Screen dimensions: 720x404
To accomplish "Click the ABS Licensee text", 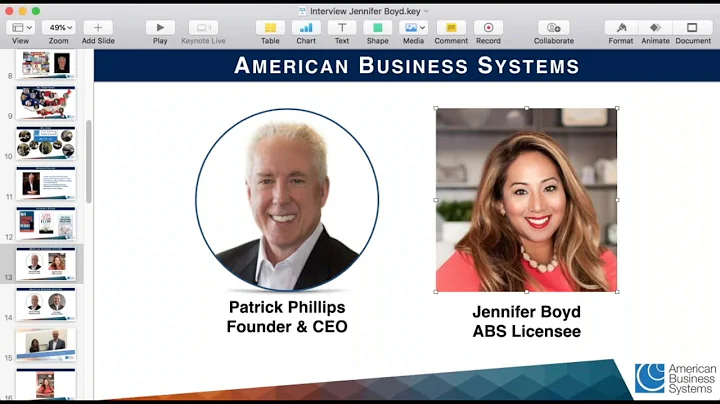I will coord(527,331).
